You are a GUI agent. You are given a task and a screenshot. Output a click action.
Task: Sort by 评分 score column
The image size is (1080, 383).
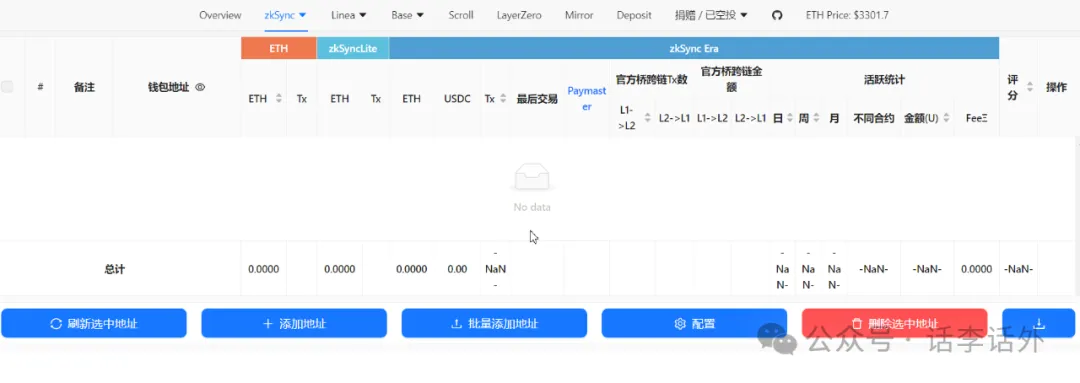pyautogui.click(x=1030, y=87)
